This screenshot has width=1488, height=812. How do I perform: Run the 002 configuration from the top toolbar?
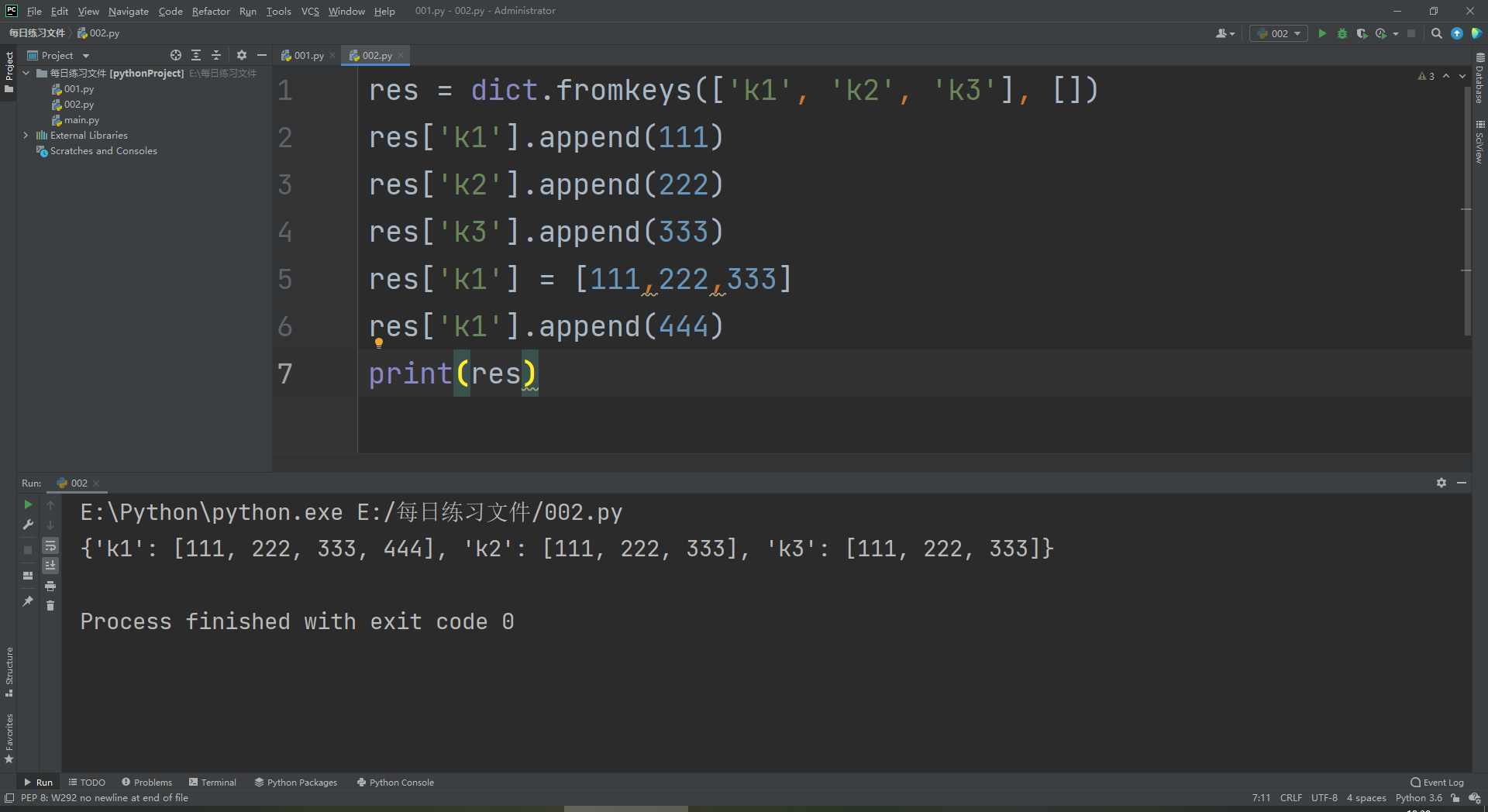pyautogui.click(x=1322, y=33)
